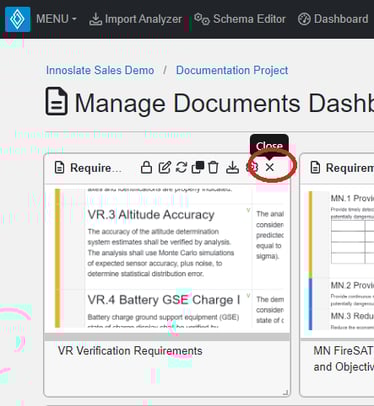
Task: Click the document icon beside the Require... title
Action: click(59, 168)
